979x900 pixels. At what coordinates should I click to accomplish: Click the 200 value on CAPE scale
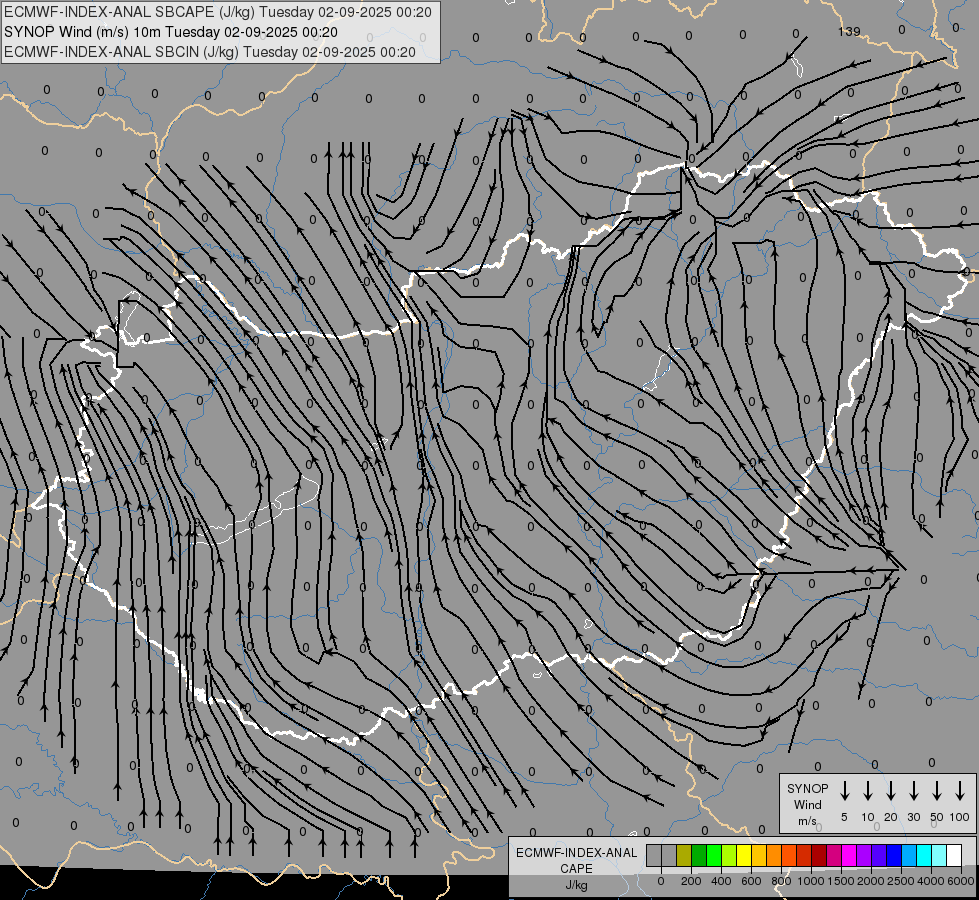691,881
